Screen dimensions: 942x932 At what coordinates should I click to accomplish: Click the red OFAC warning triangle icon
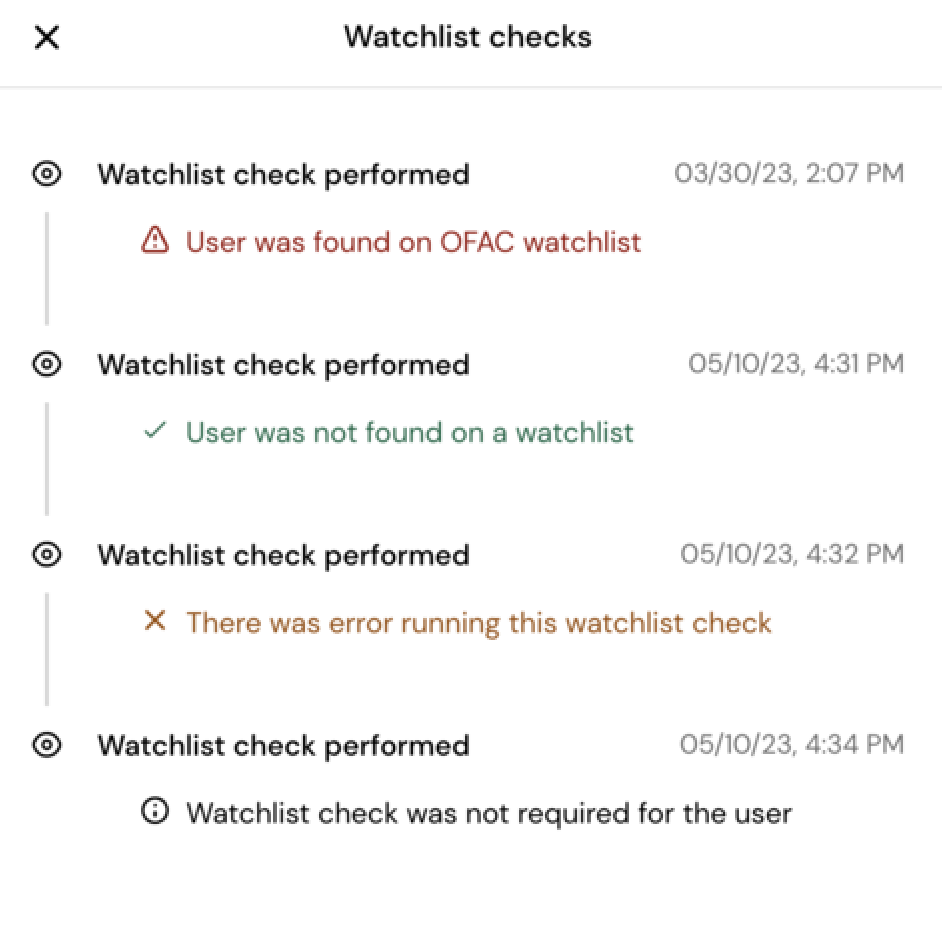pyautogui.click(x=155, y=241)
